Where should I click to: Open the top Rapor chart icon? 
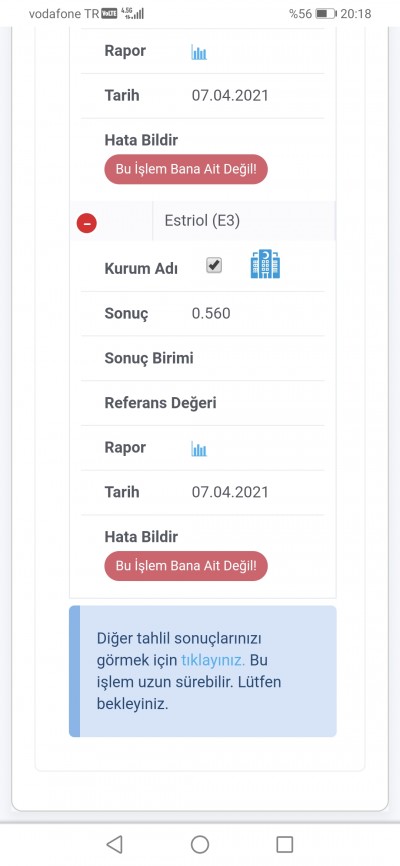point(199,52)
